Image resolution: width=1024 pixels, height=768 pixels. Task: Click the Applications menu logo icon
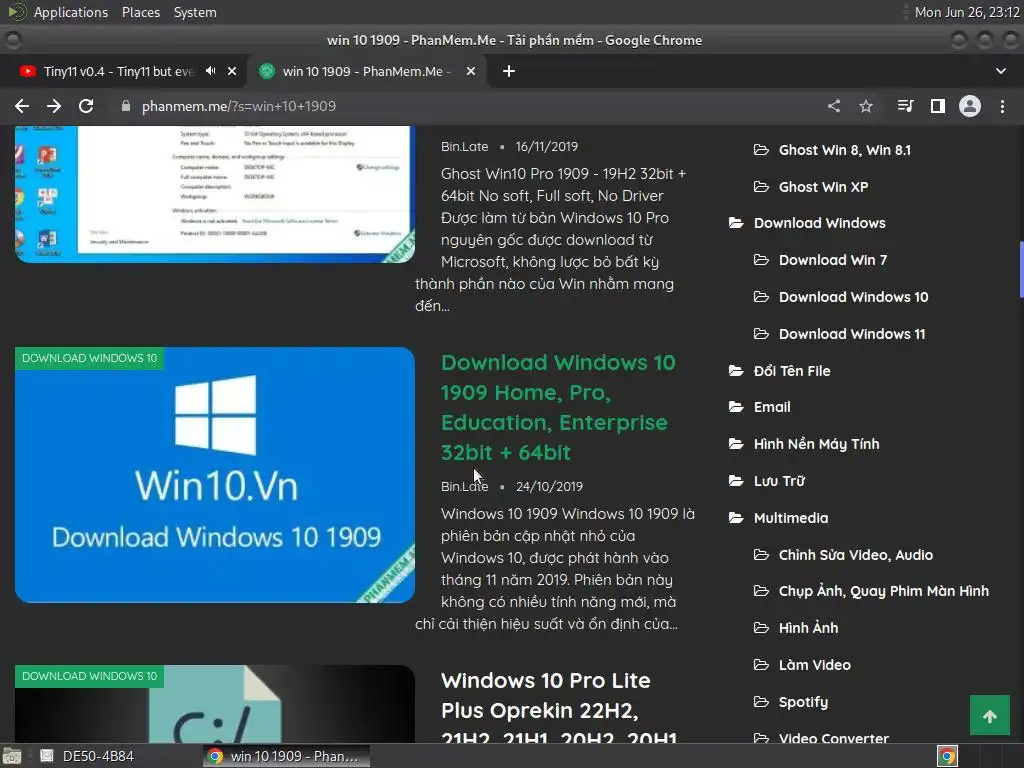tap(17, 12)
